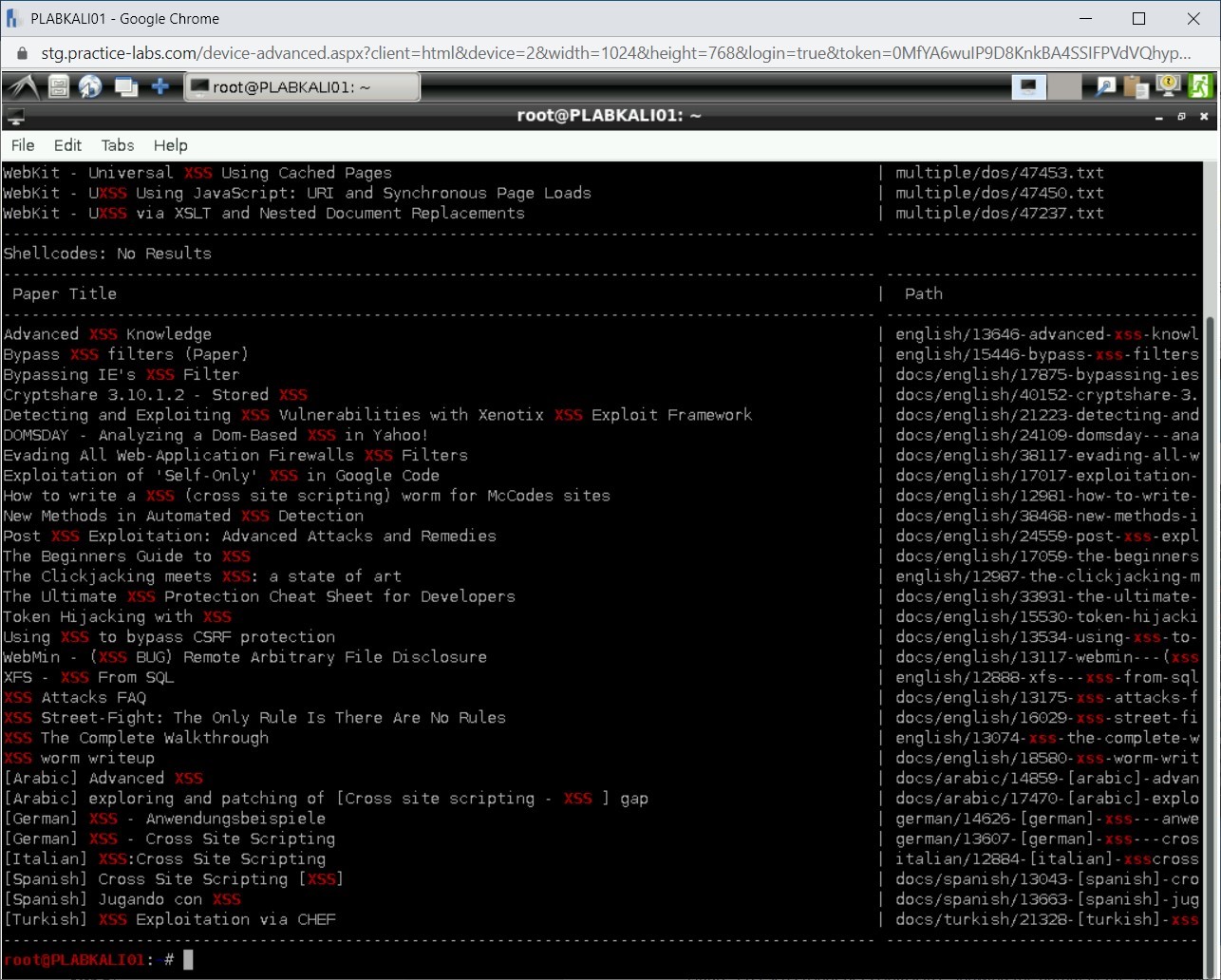Image resolution: width=1221 pixels, height=980 pixels.
Task: Click the green logout icon
Action: [x=1200, y=86]
